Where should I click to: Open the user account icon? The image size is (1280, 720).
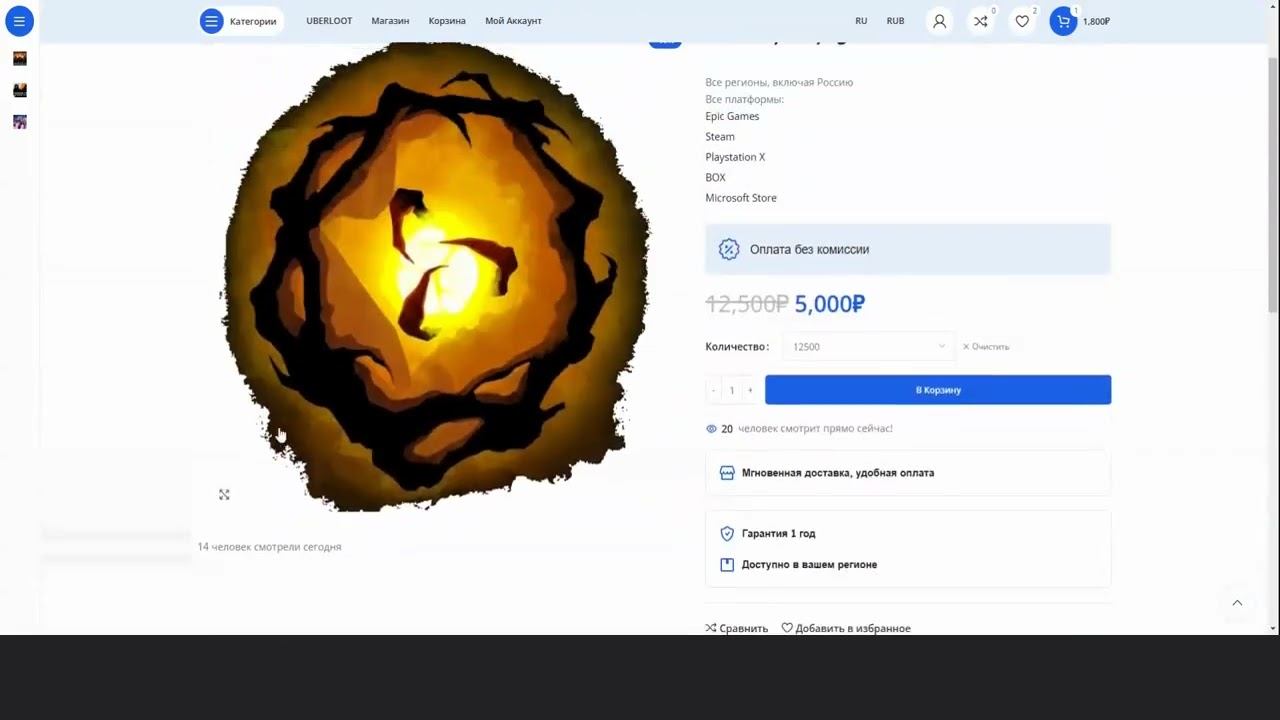tap(939, 21)
